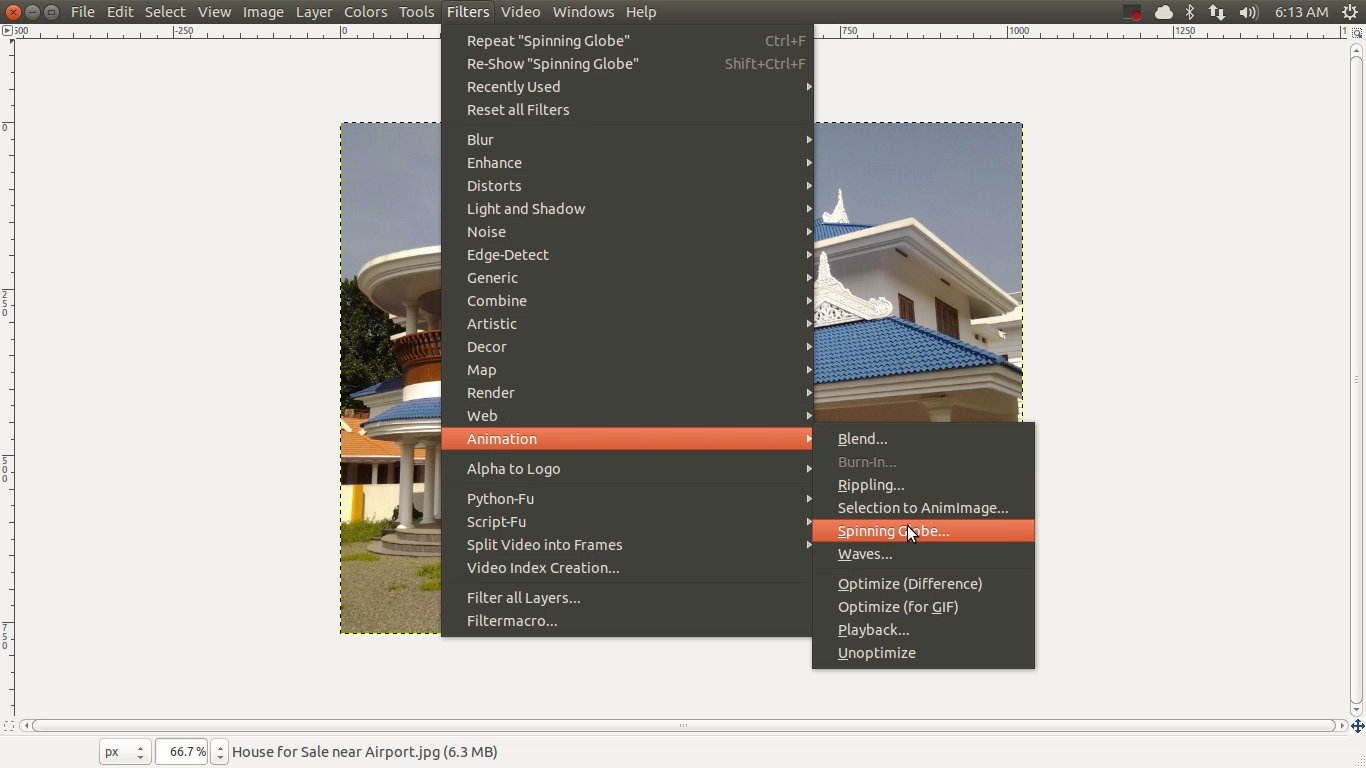1366x768 pixels.
Task: Expand the Recently Used submenu
Action: coord(513,87)
